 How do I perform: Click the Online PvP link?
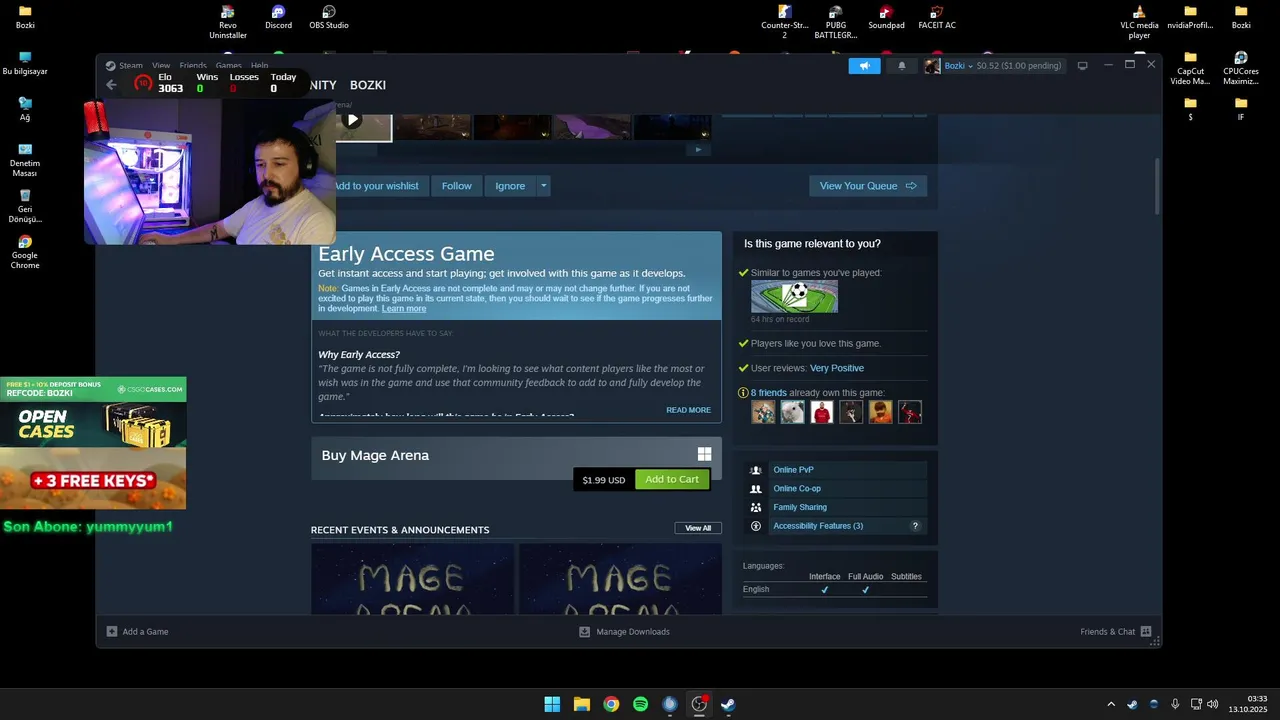(x=793, y=470)
